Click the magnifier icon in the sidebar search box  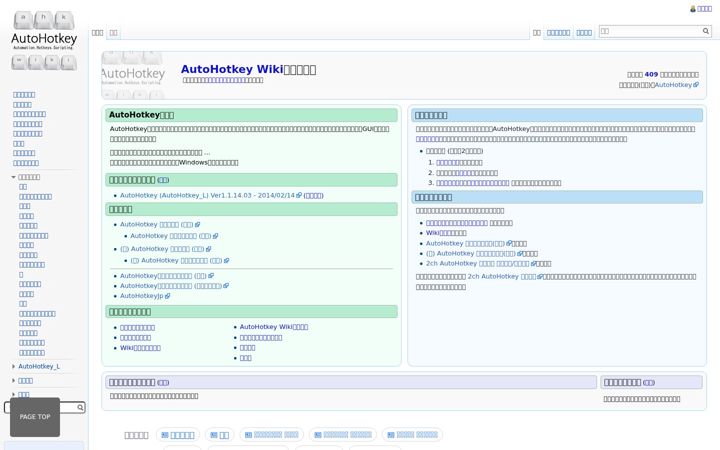(80, 407)
